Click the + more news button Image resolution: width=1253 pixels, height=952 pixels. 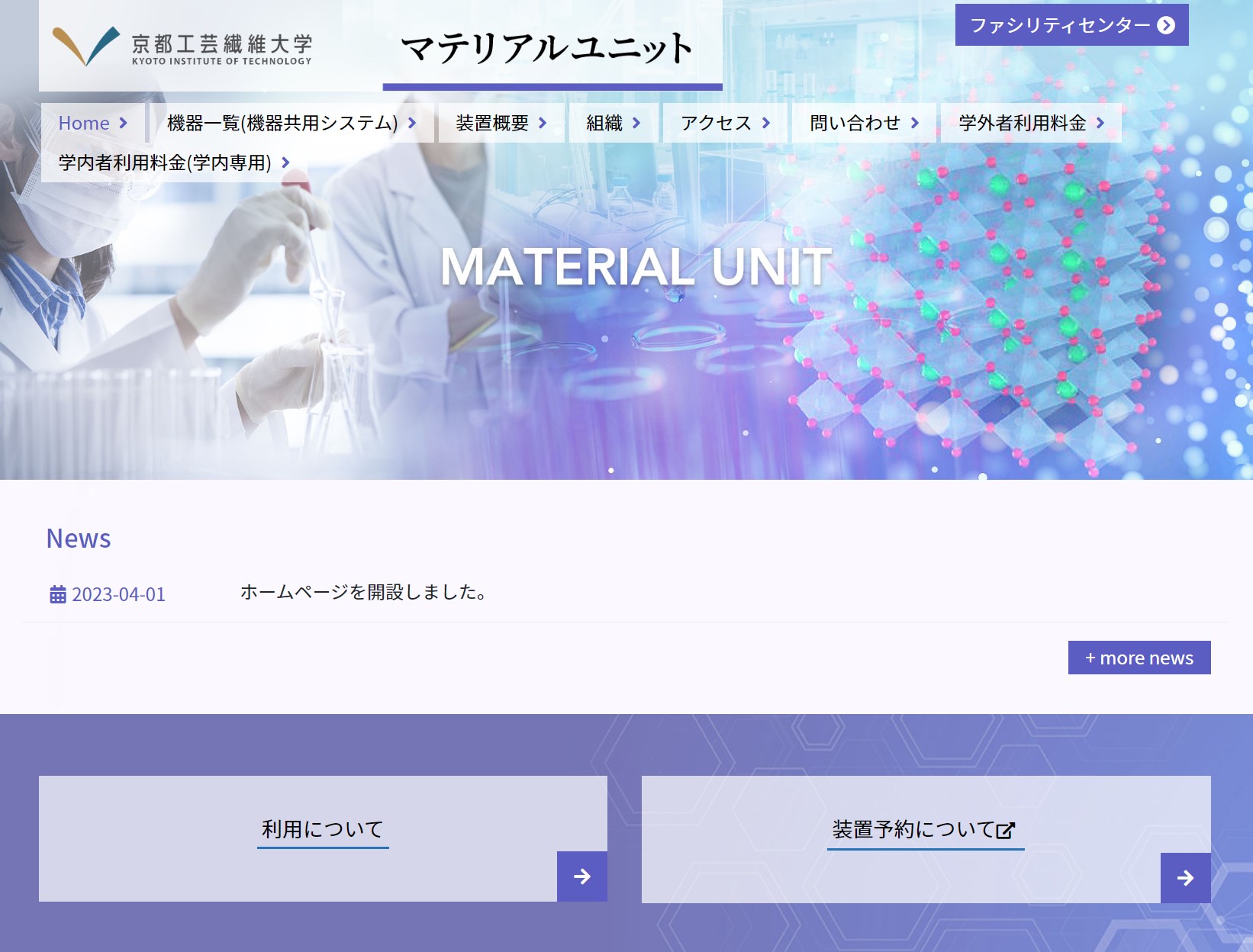coord(1139,658)
